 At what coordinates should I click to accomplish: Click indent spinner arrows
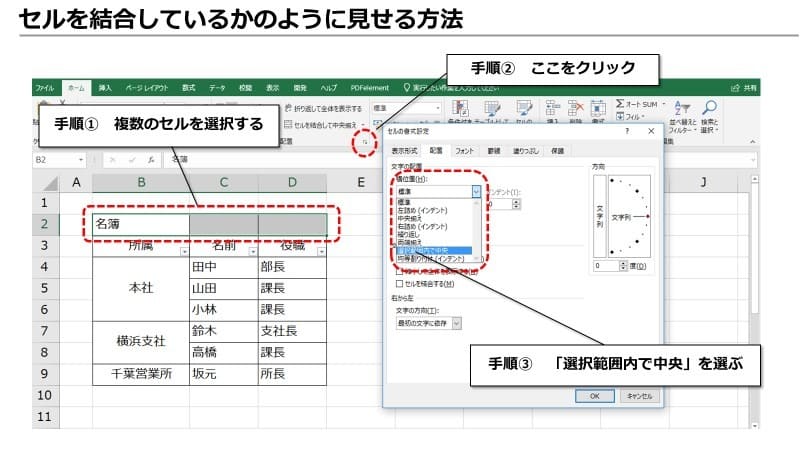[x=516, y=204]
